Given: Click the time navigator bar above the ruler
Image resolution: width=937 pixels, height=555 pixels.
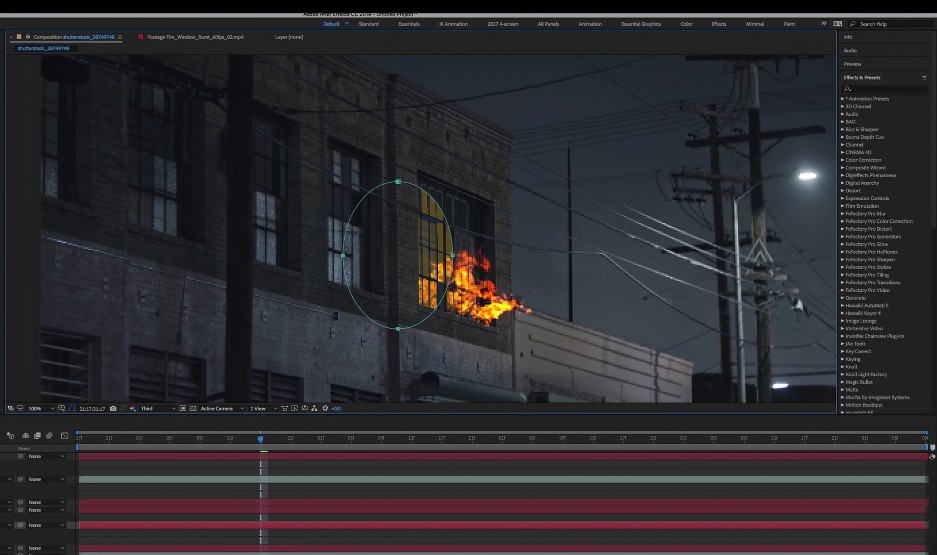Looking at the screenshot, I should coord(502,432).
